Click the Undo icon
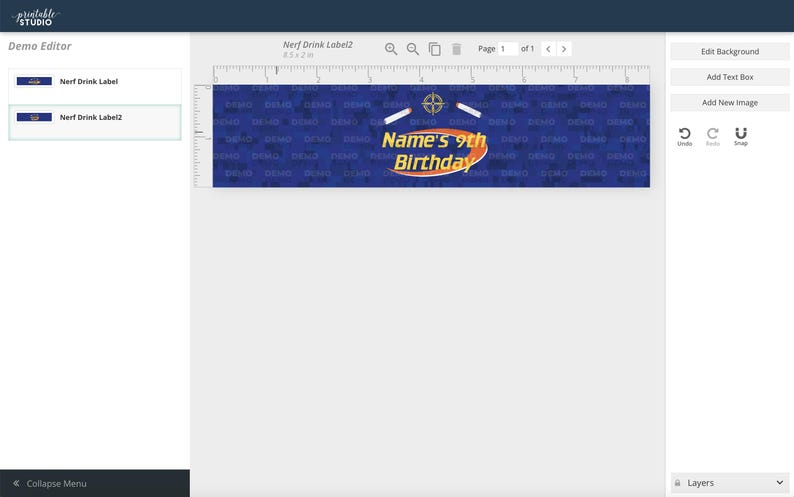This screenshot has width=794, height=497. 685,137
